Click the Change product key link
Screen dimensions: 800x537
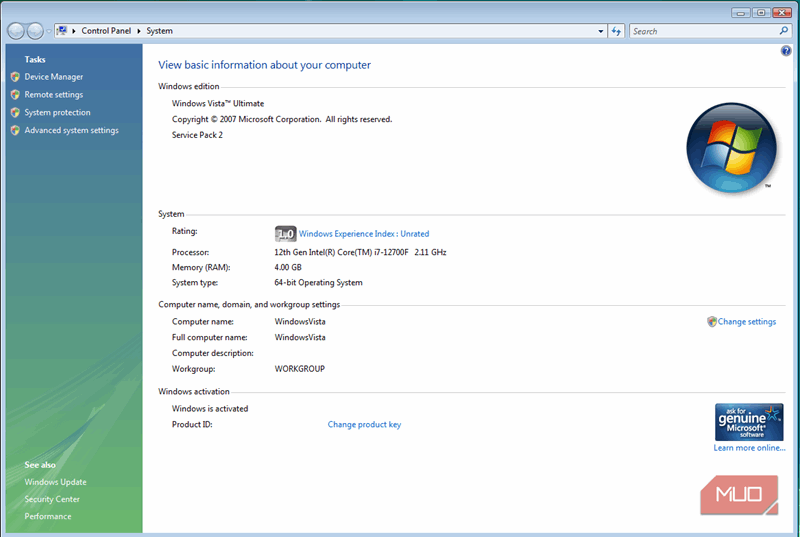364,425
